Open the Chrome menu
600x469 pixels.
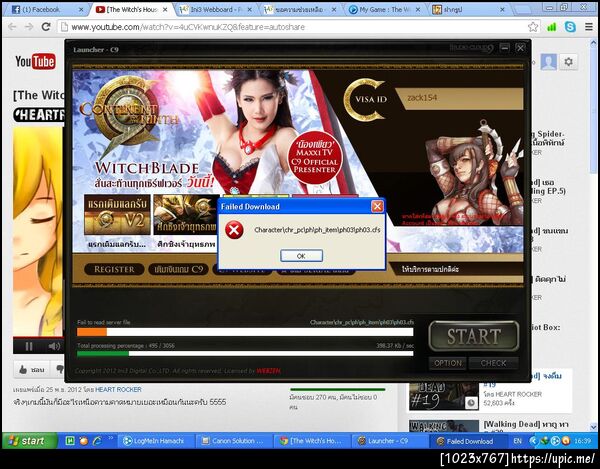point(589,27)
